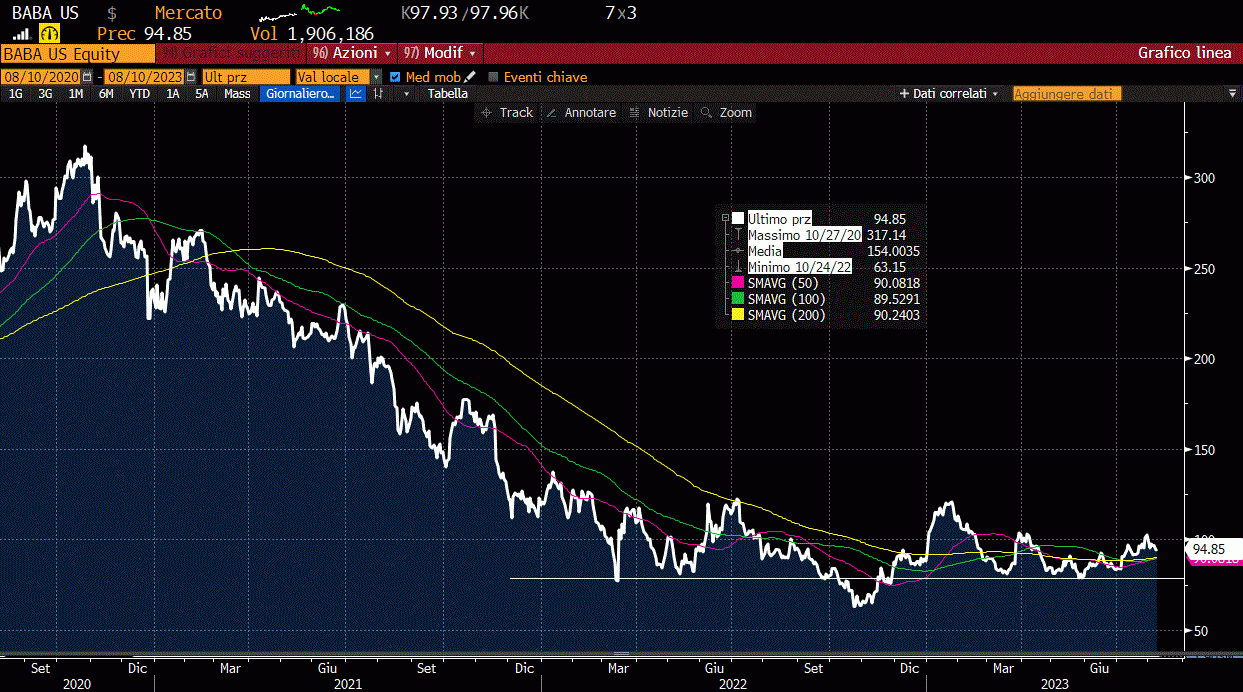Click the pencil icon beside Med mob
This screenshot has width=1243, height=692.
470,77
